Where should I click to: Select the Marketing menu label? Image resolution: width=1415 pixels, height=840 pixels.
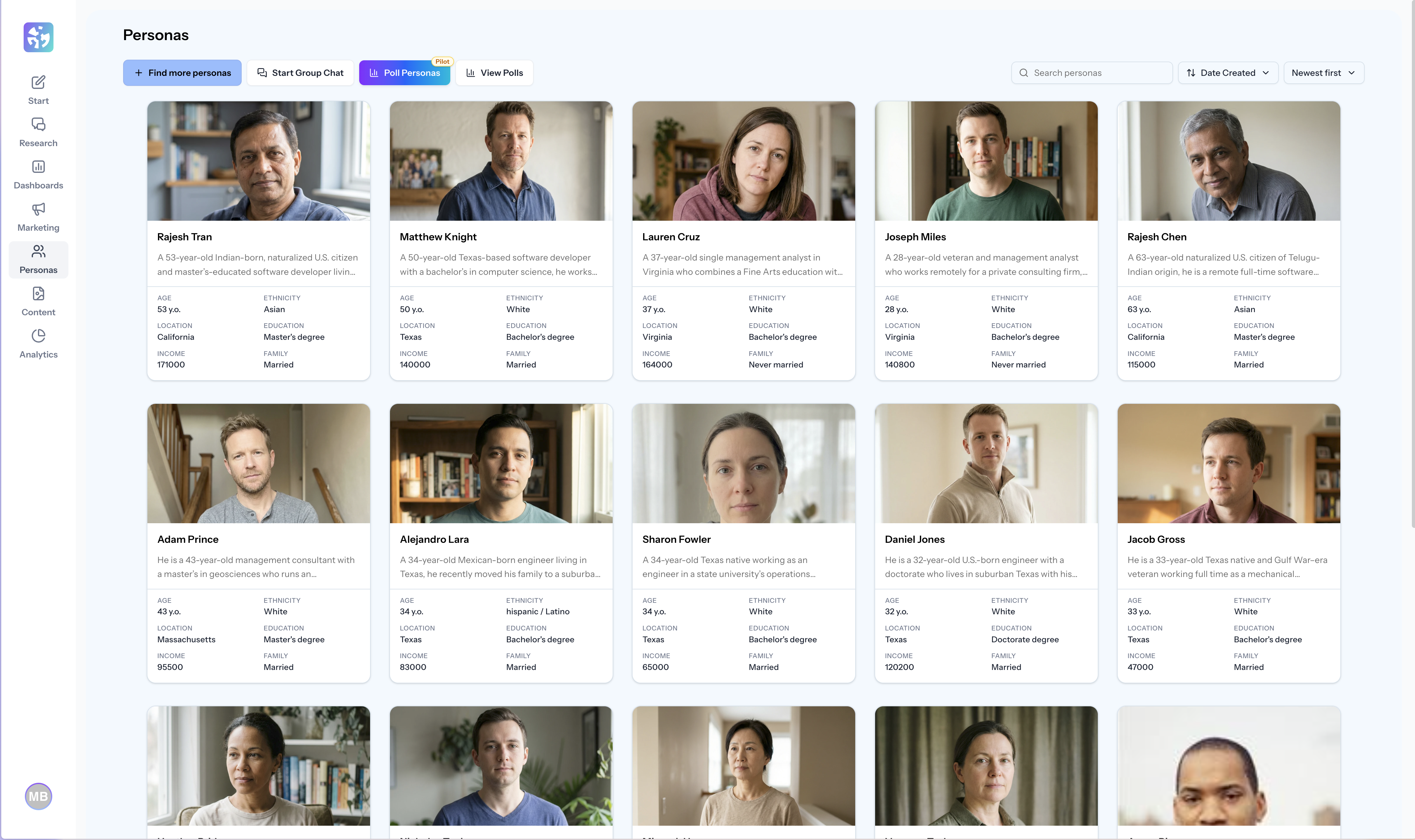coord(39,228)
